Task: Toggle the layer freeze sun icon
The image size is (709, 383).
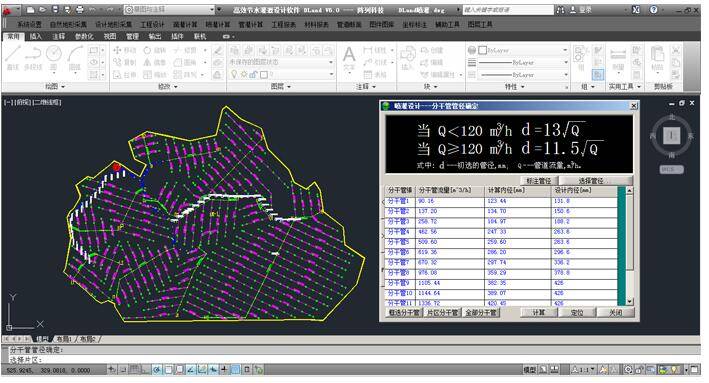Action: (x=243, y=74)
